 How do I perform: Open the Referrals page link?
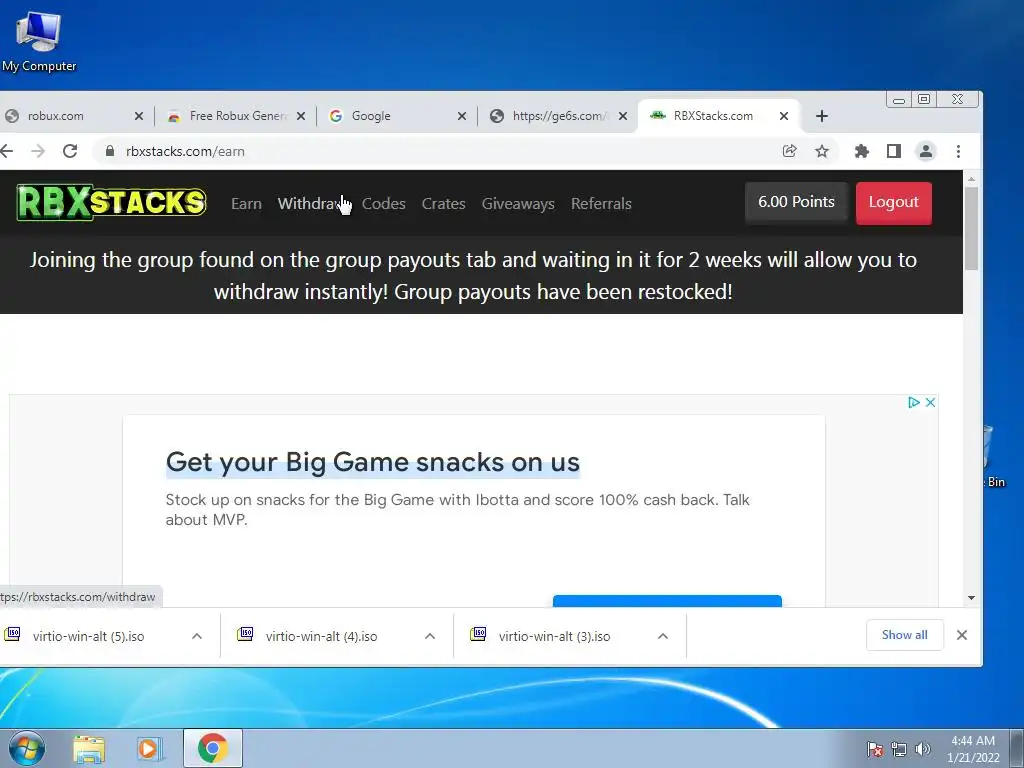pos(601,204)
